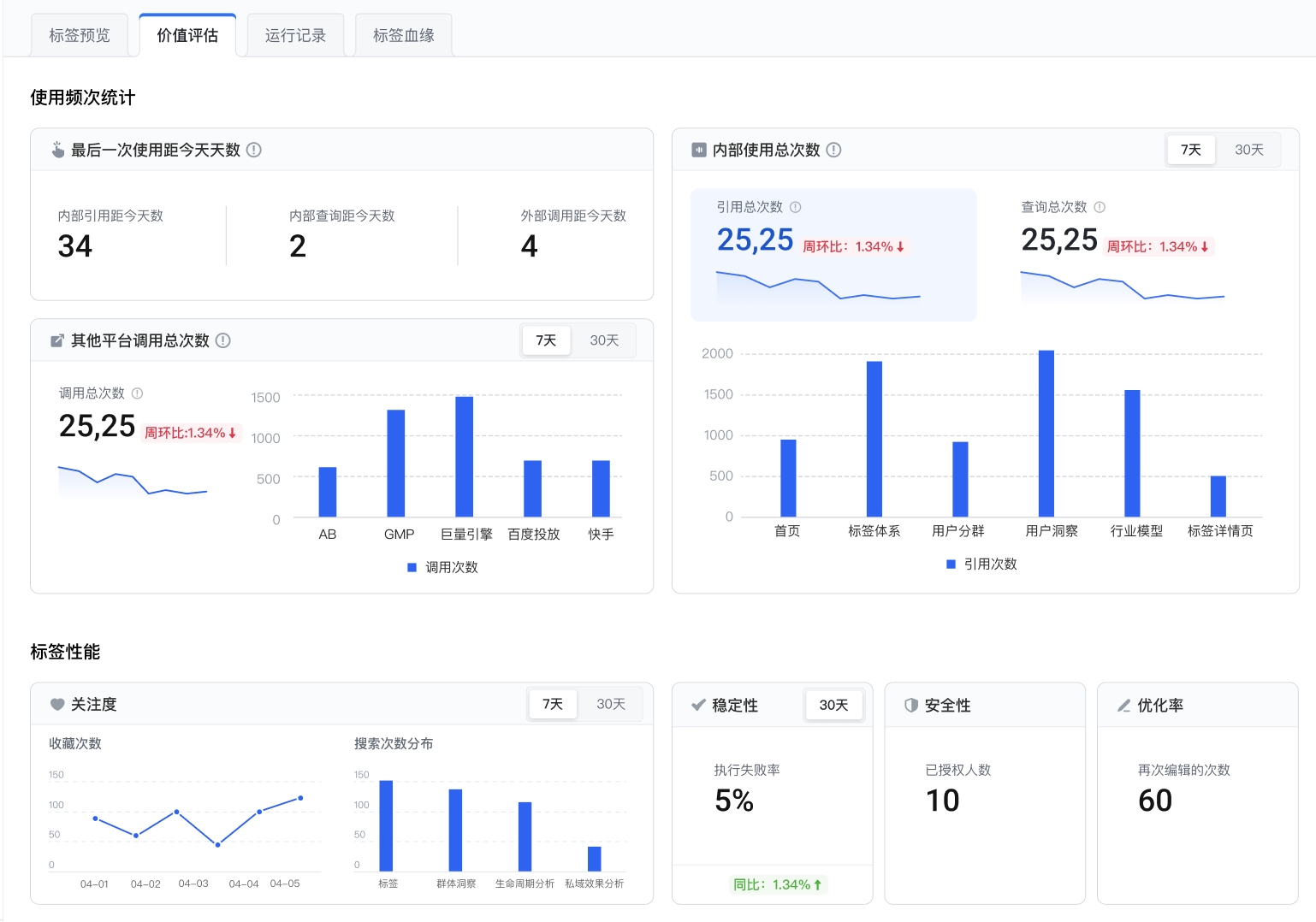Click the 用户洞察 bar in chart
Screen dimensions: 1316x922
1046,434
